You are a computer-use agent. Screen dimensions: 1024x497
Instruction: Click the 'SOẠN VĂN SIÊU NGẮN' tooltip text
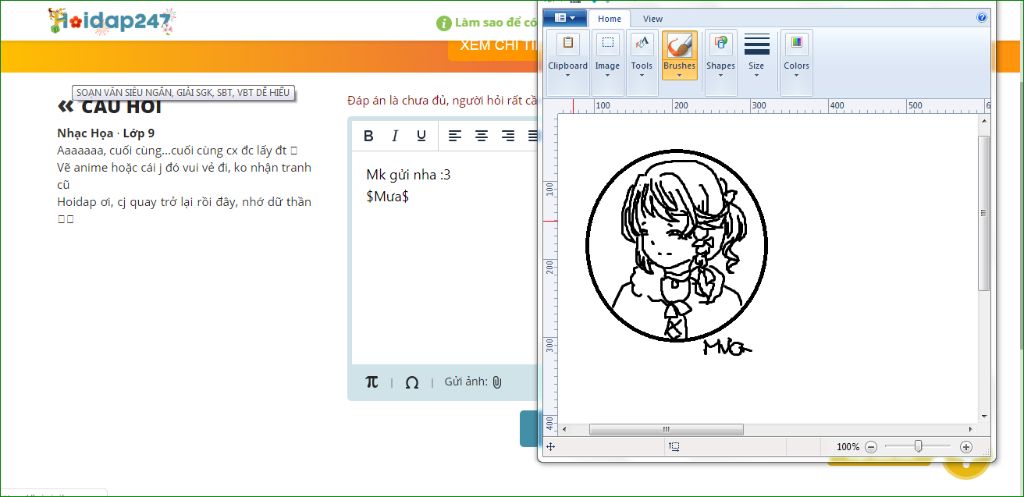tap(183, 93)
